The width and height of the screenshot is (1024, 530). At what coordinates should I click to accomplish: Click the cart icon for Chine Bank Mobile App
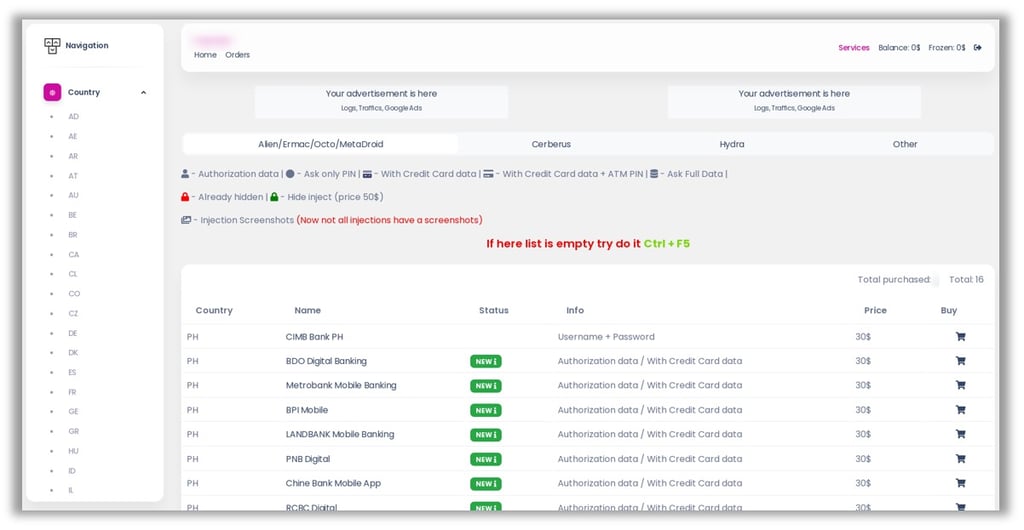tap(960, 483)
